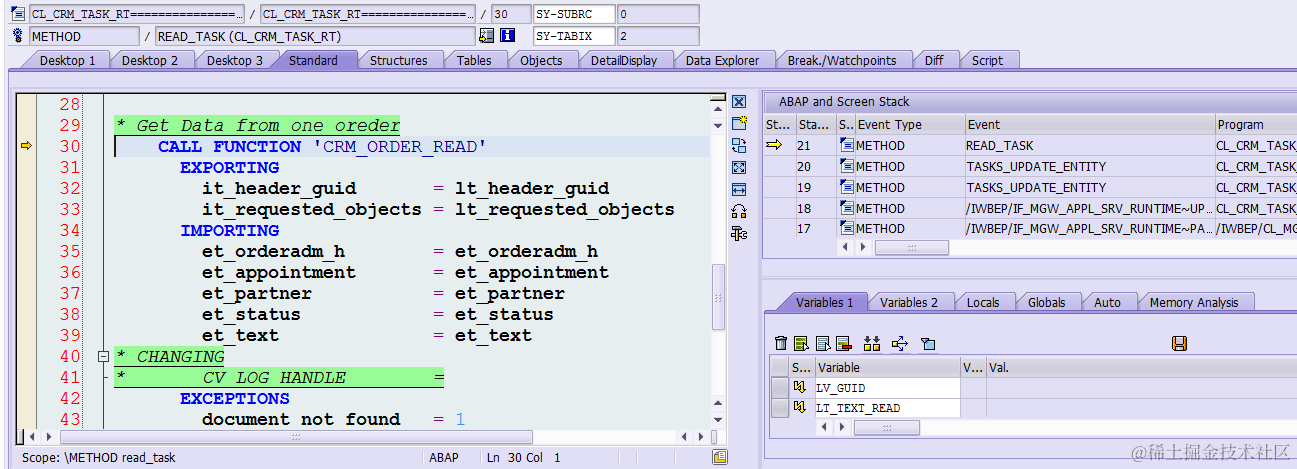This screenshot has width=1297, height=469.
Task: Click the Val. column header
Action: (x=1141, y=367)
